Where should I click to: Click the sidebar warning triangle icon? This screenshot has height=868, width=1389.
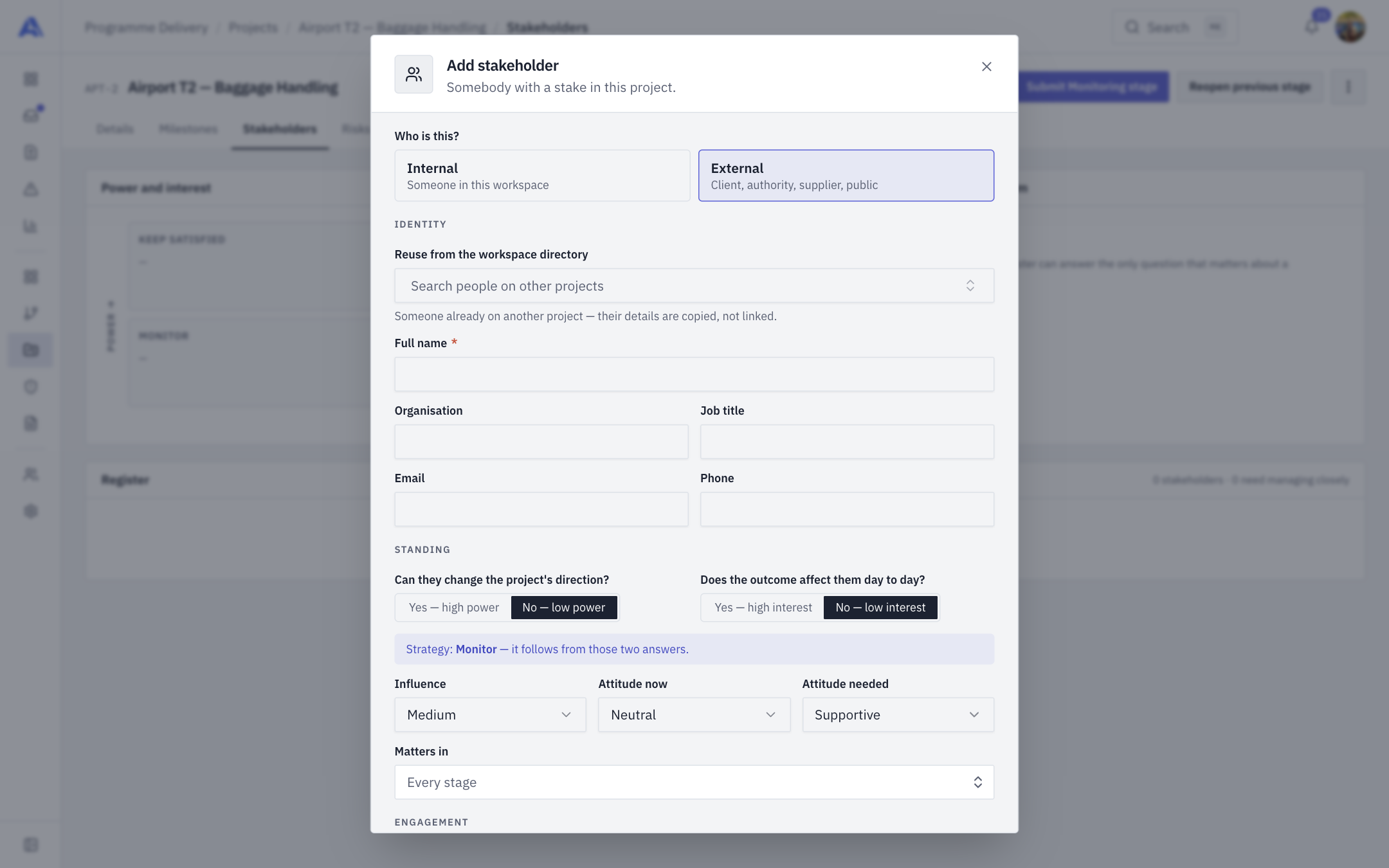pos(31,190)
